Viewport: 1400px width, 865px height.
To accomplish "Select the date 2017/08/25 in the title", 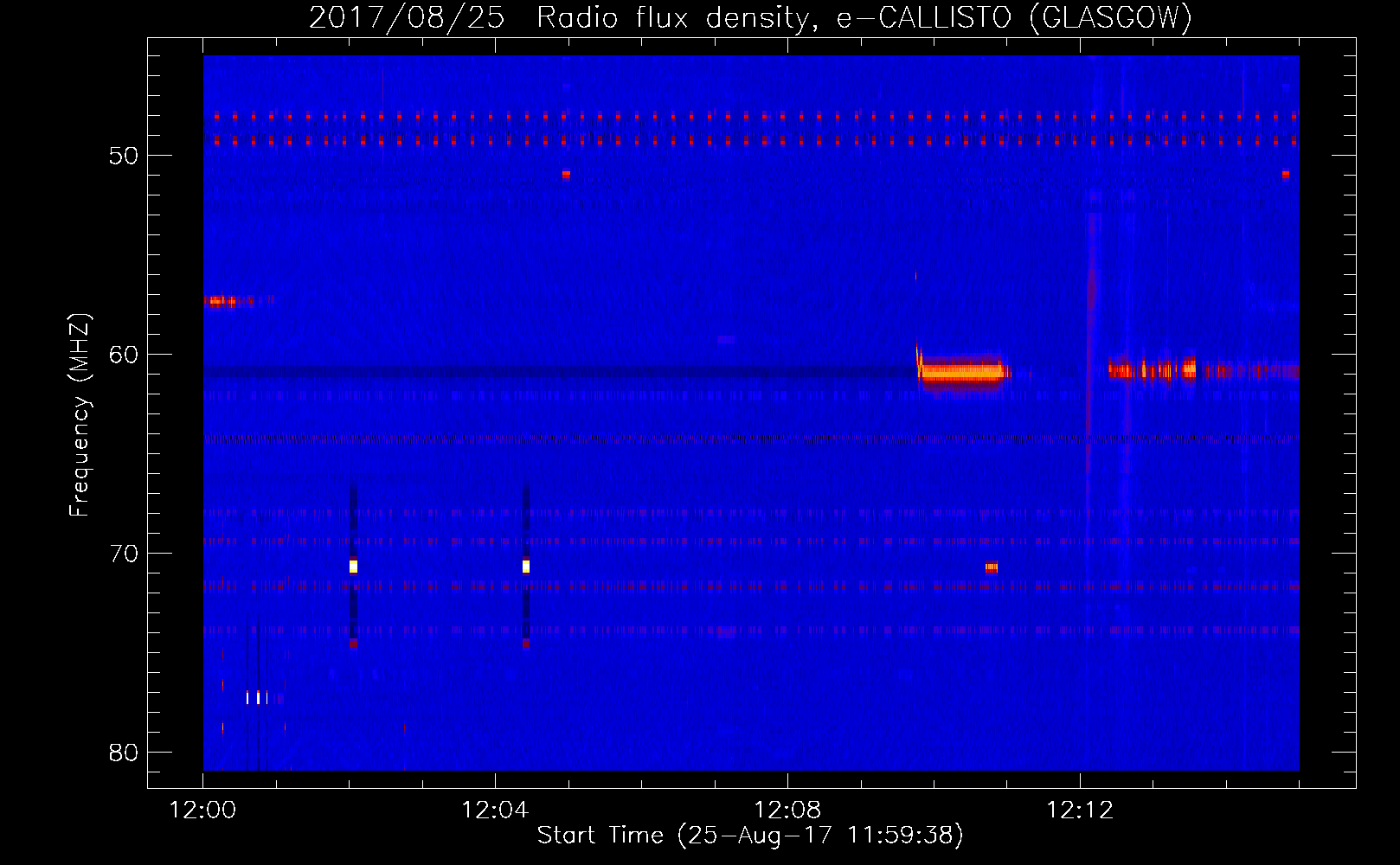I will [x=407, y=17].
